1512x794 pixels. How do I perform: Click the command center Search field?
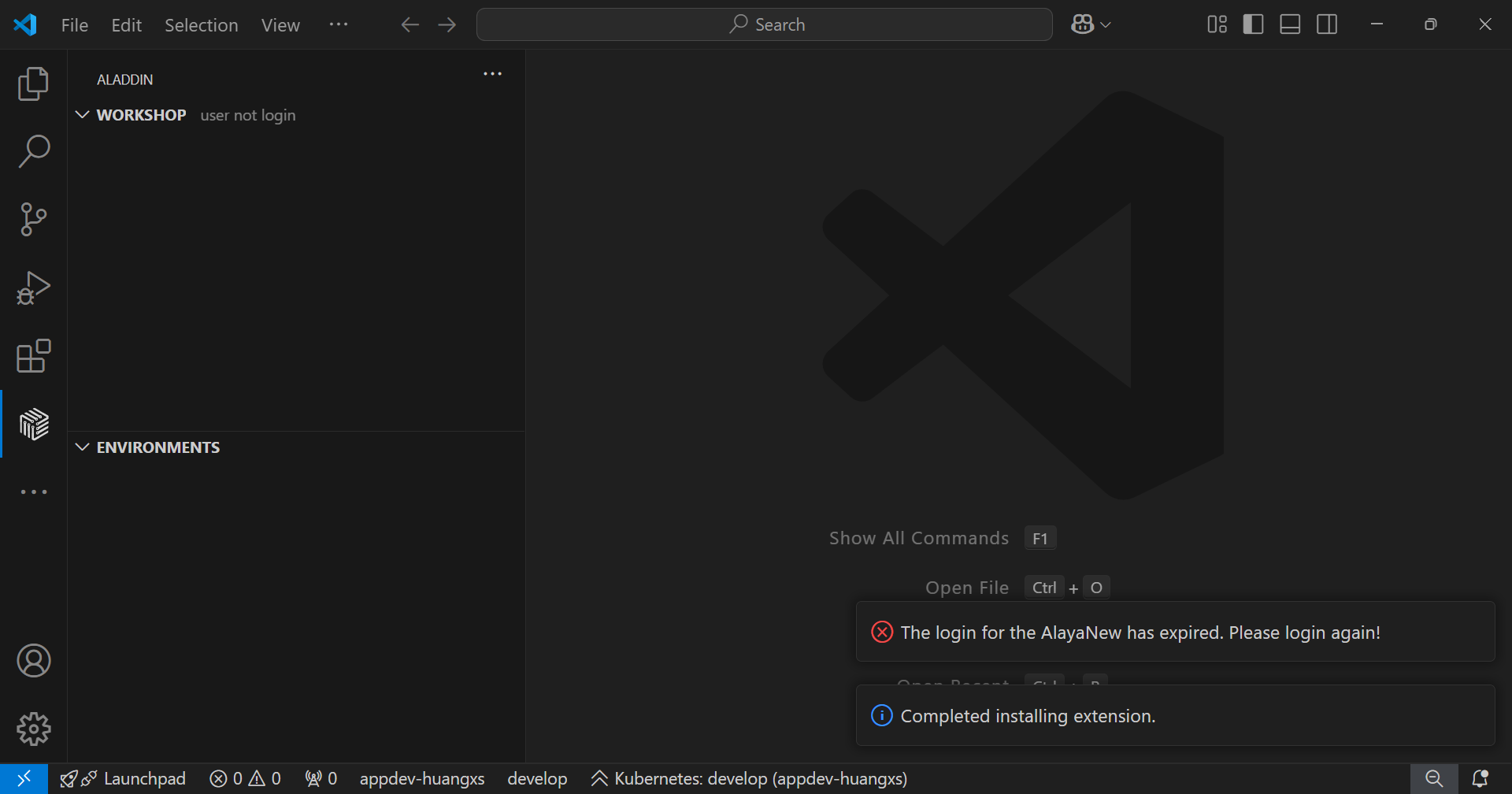point(764,24)
